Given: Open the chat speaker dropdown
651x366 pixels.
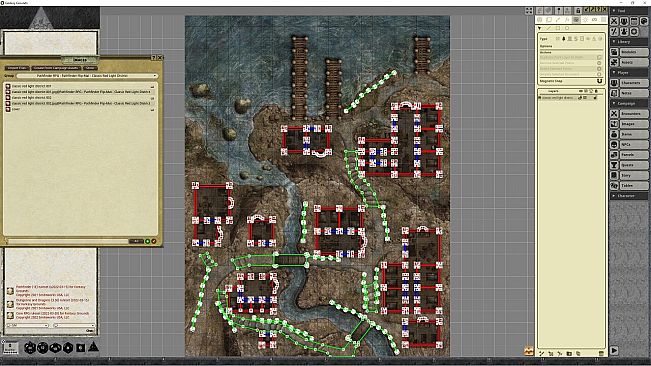Looking at the screenshot, I should [27, 325].
